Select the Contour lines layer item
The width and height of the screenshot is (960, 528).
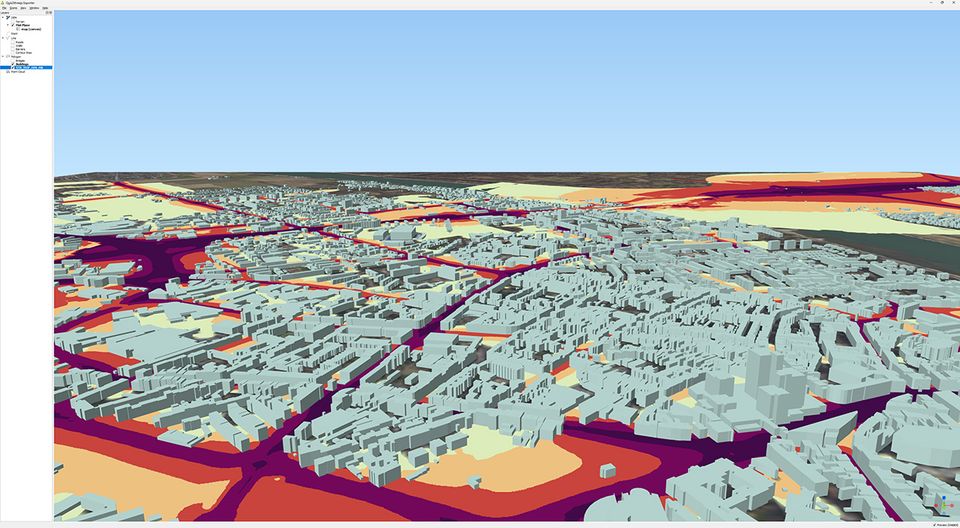point(24,53)
